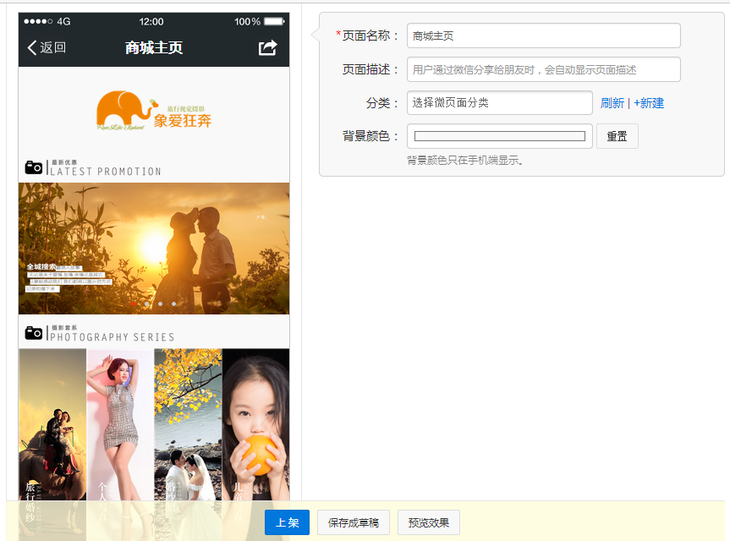
Task: Click 预览效果 preview button
Action: click(429, 522)
